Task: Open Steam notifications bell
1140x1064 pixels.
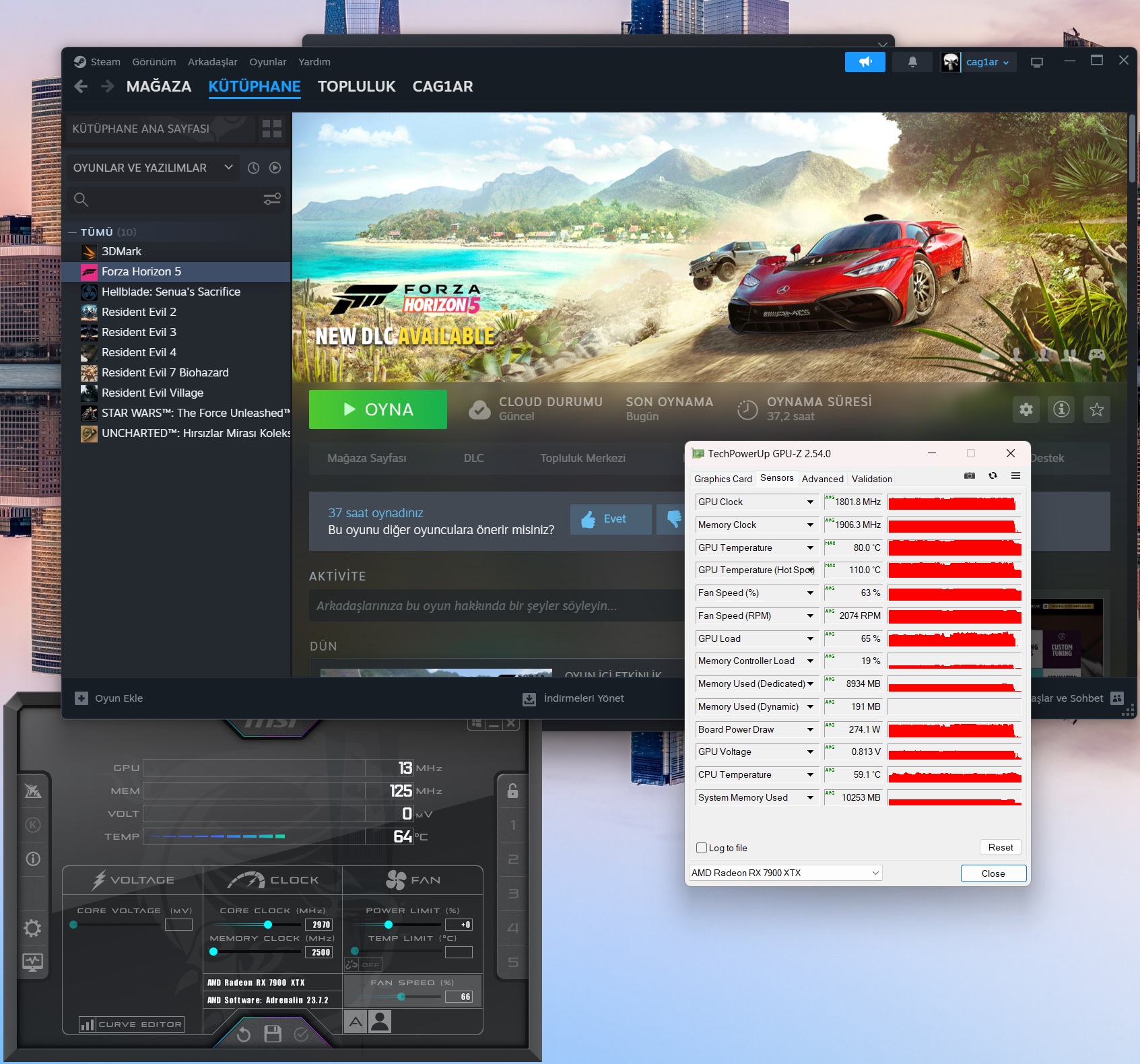Action: pos(912,62)
